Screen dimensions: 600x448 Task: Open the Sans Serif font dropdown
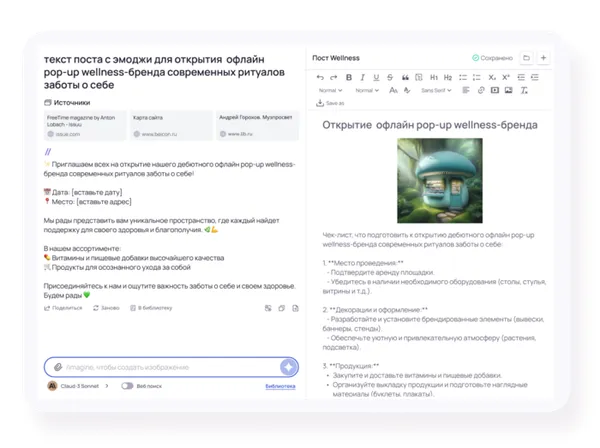pos(436,90)
